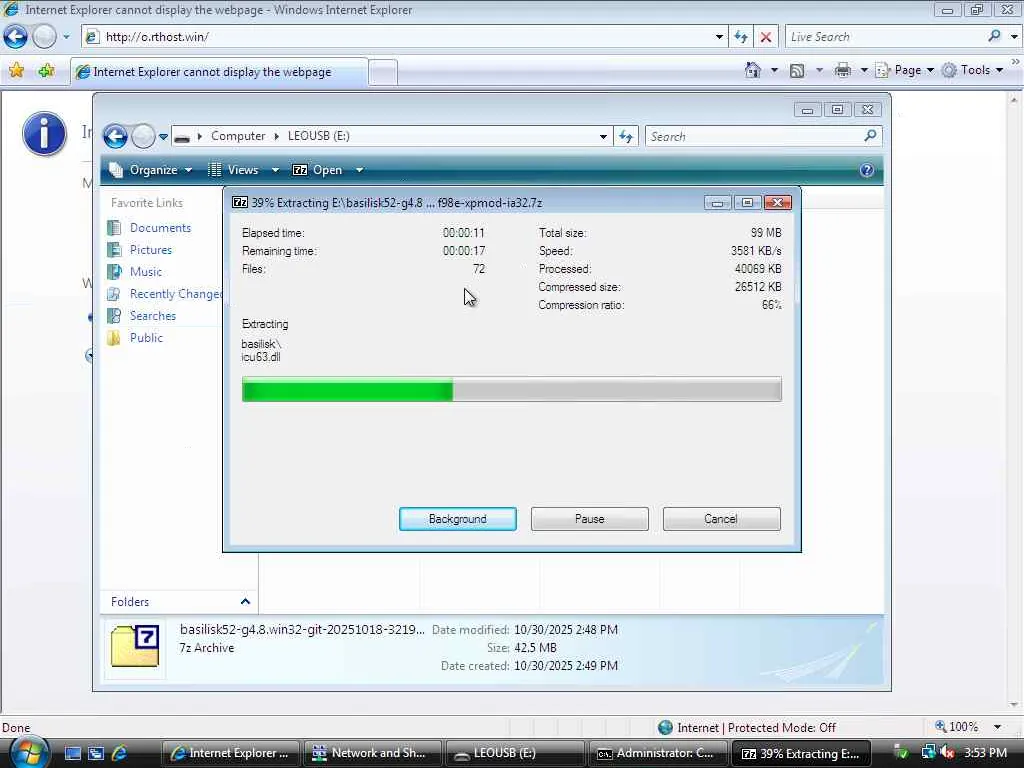1024x768 pixels.
Task: Click Explorer window forward arrow
Action: pos(142,136)
